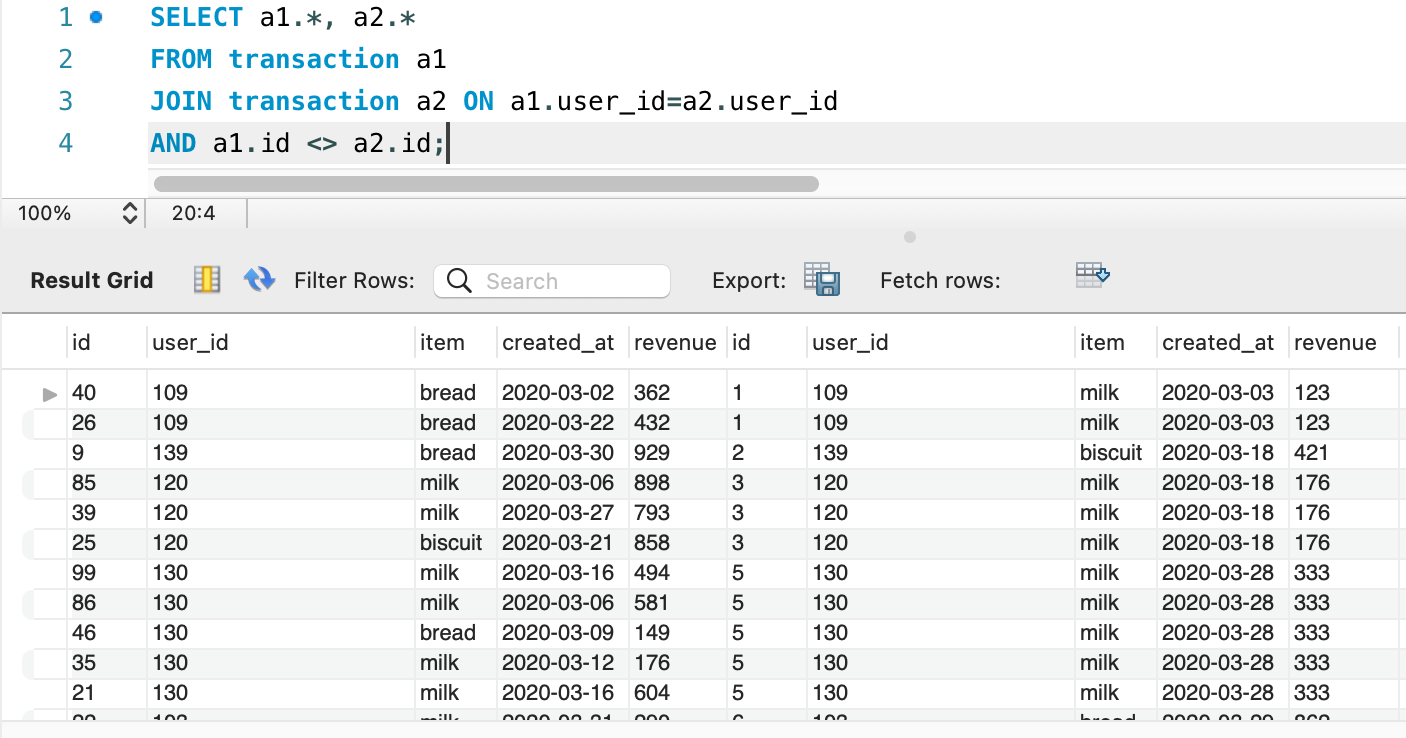Image resolution: width=1406 pixels, height=738 pixels.
Task: Click the Result Grid label
Action: (92, 281)
